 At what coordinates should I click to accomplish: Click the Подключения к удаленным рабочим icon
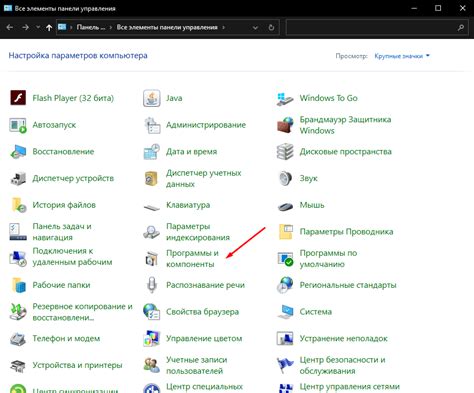(18, 259)
